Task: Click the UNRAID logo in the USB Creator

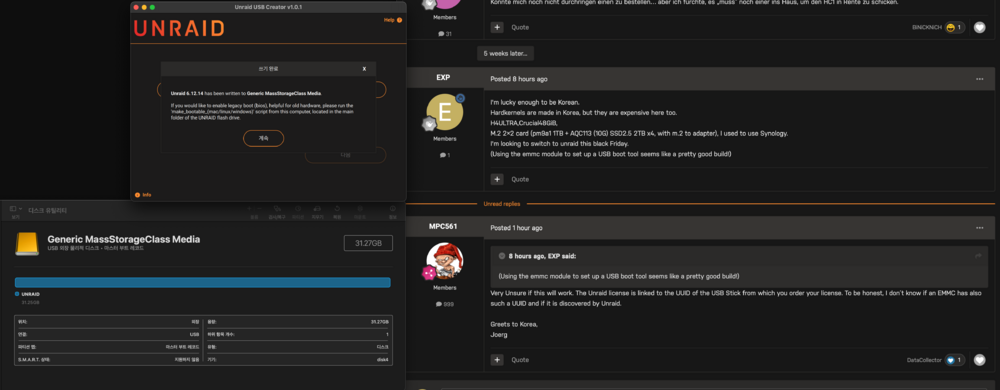Action: pos(179,28)
